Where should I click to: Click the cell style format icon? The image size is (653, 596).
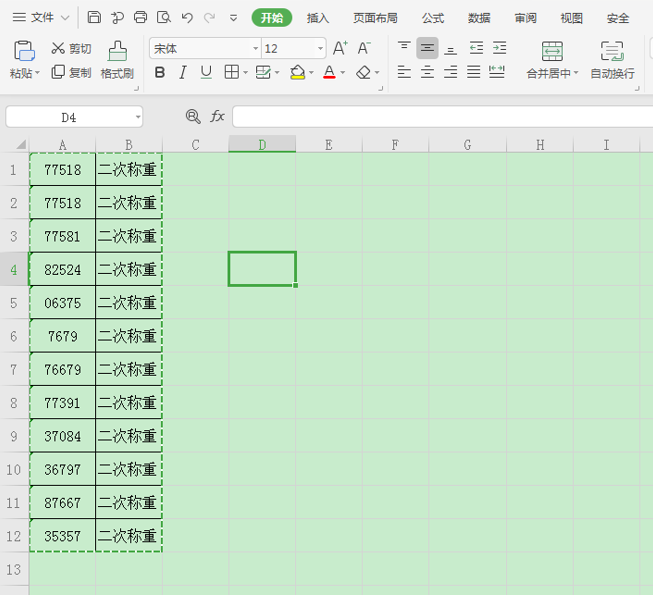click(x=263, y=72)
